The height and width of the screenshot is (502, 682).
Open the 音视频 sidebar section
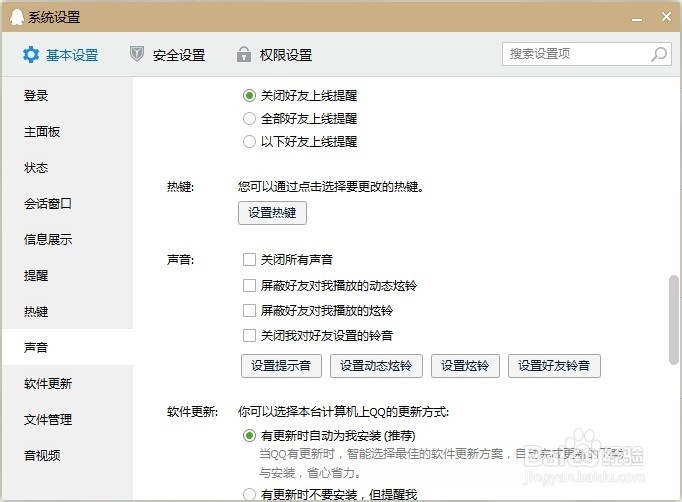click(67, 455)
